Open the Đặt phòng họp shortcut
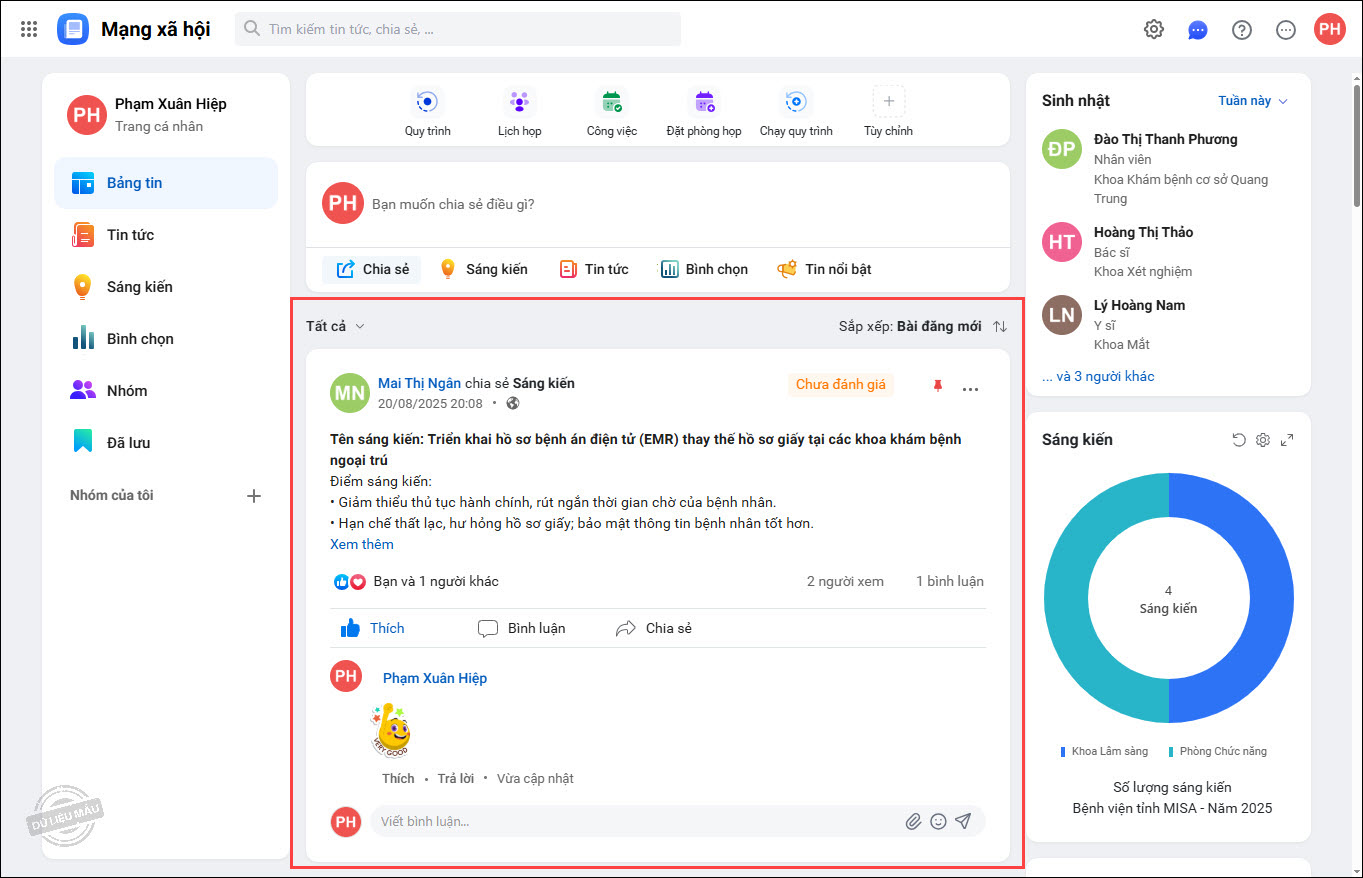This screenshot has height=878, width=1363. click(x=704, y=112)
